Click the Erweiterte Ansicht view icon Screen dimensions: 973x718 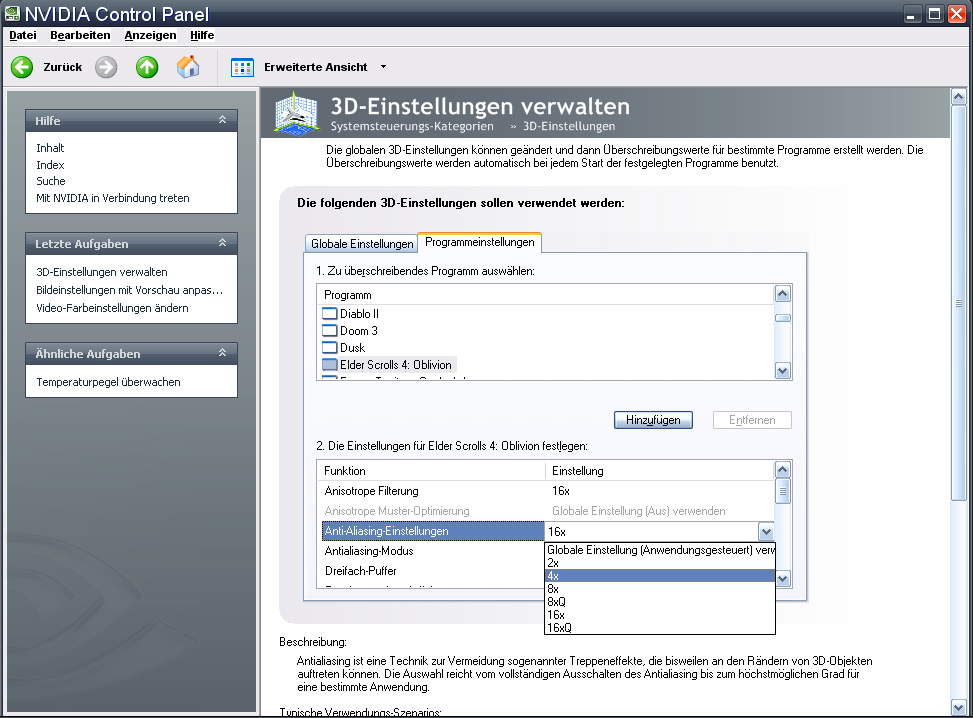click(x=242, y=67)
